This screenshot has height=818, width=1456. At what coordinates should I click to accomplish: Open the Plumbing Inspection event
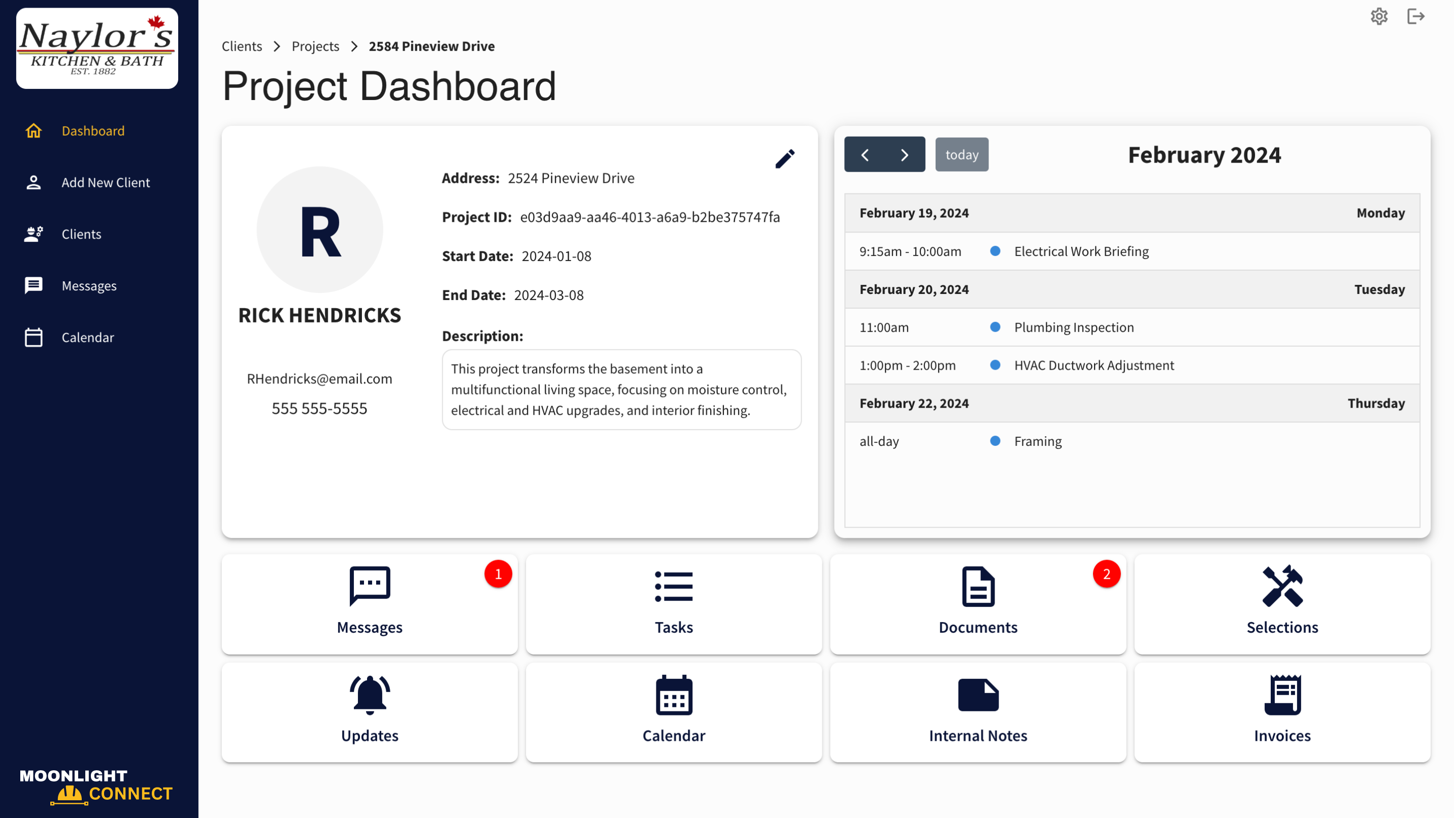[1132, 328]
